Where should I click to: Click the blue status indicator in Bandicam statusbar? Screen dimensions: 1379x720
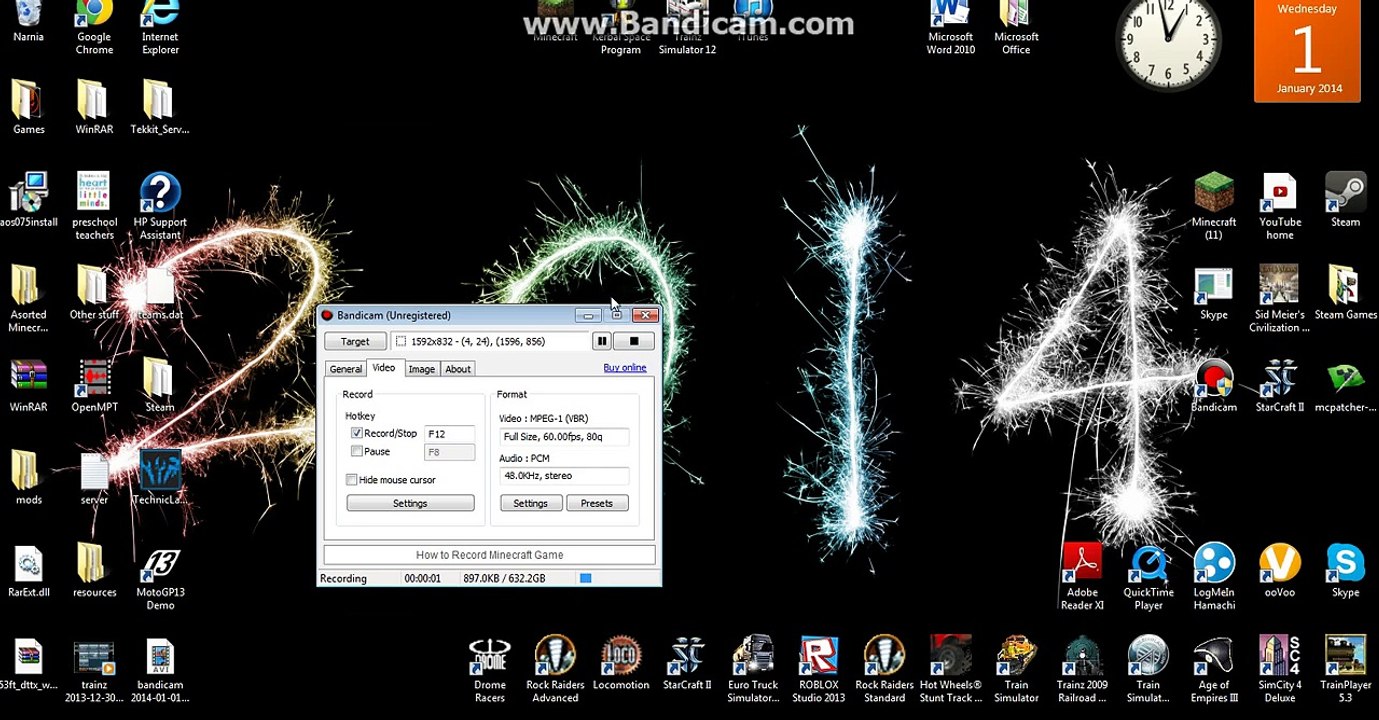click(586, 578)
